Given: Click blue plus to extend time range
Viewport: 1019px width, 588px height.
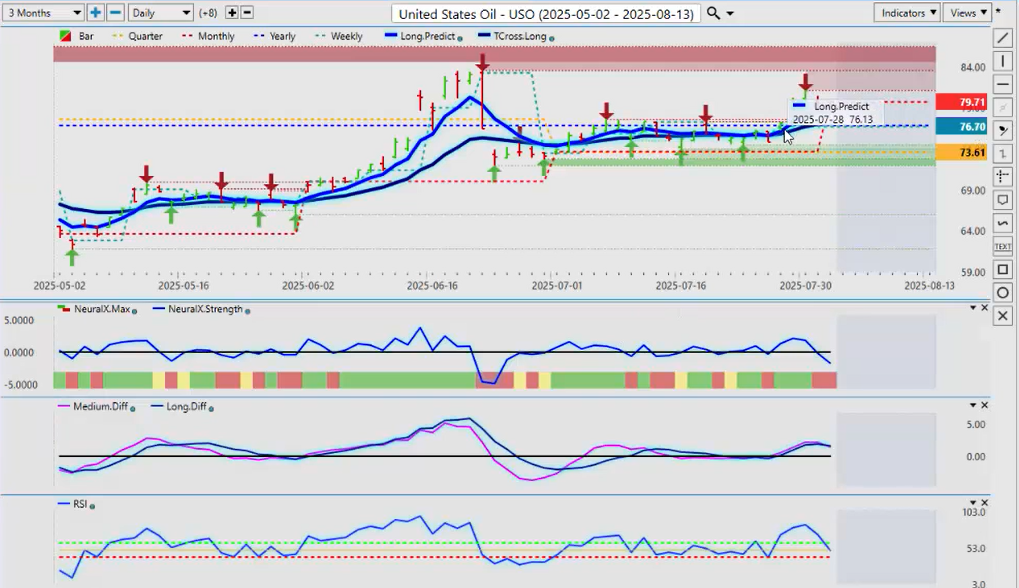Looking at the screenshot, I should click(95, 13).
